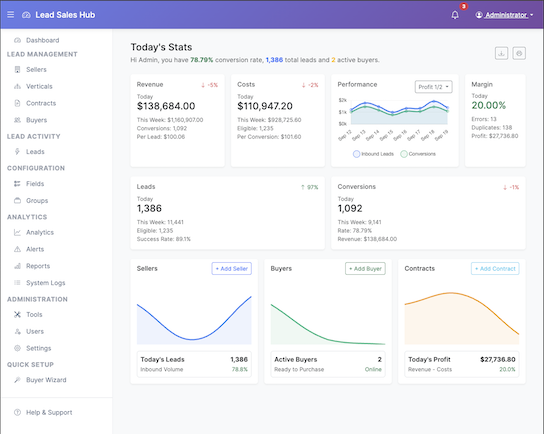Image resolution: width=544 pixels, height=434 pixels.
Task: Open the notifications bell
Action: click(x=455, y=15)
